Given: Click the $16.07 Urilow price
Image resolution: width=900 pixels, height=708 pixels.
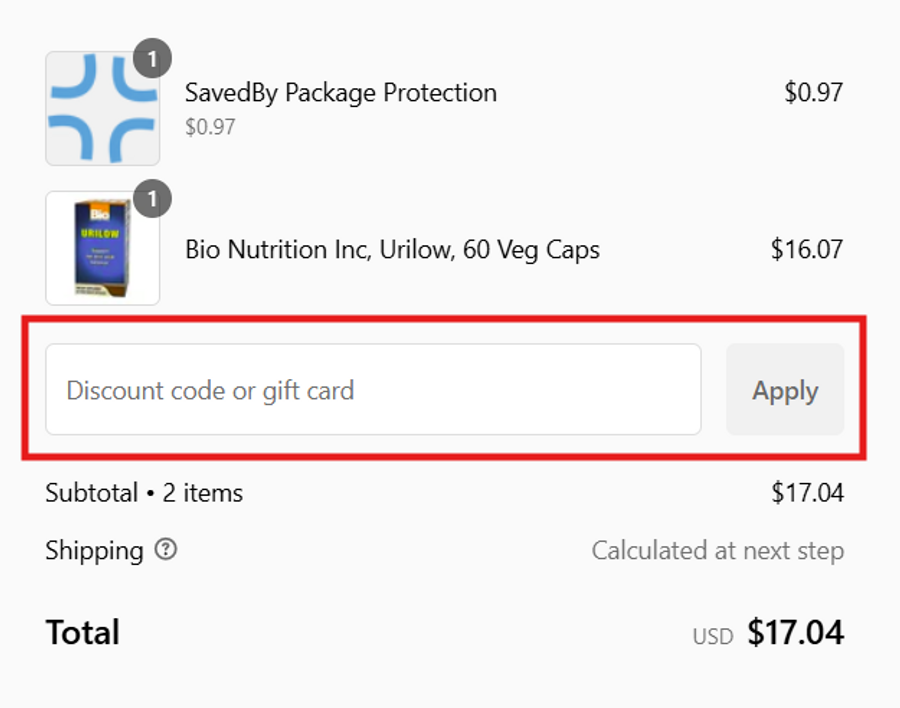Looking at the screenshot, I should [x=806, y=249].
